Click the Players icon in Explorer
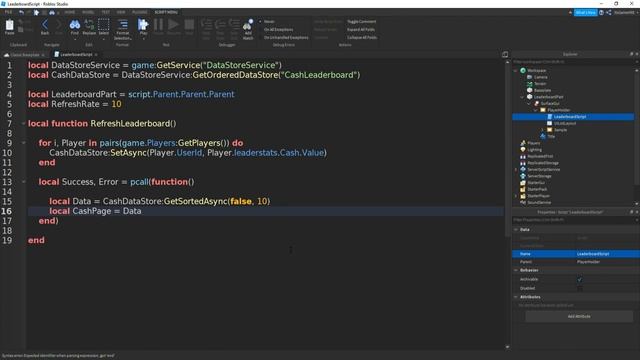 [x=523, y=143]
